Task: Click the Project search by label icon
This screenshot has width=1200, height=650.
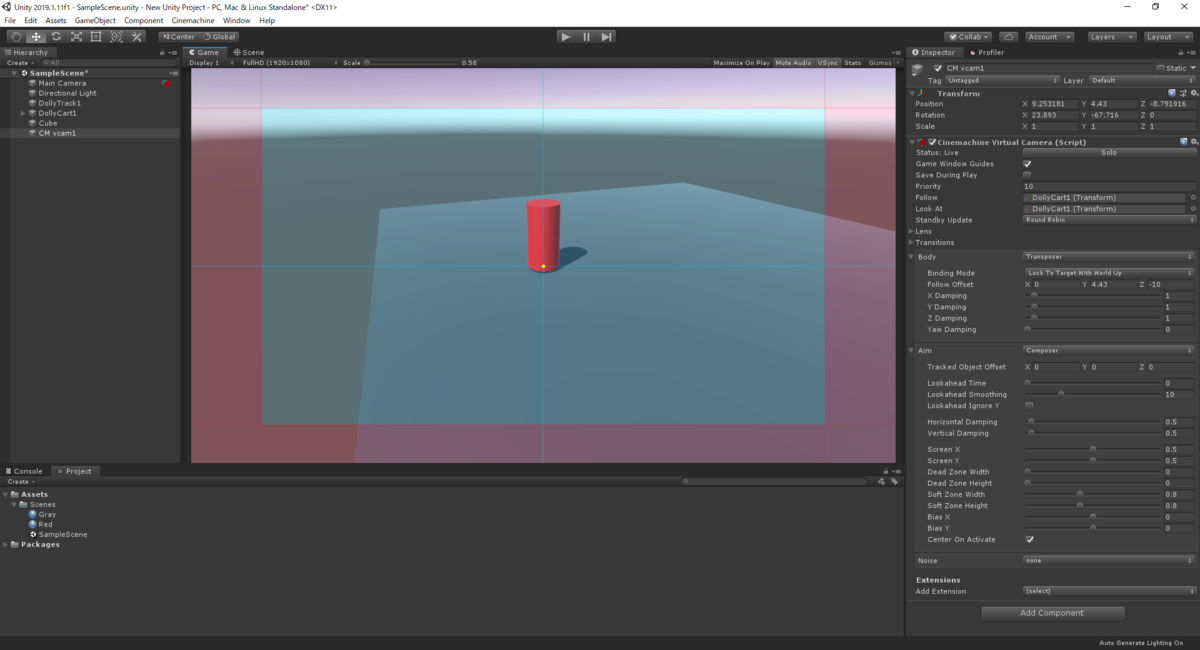Action: coord(892,481)
